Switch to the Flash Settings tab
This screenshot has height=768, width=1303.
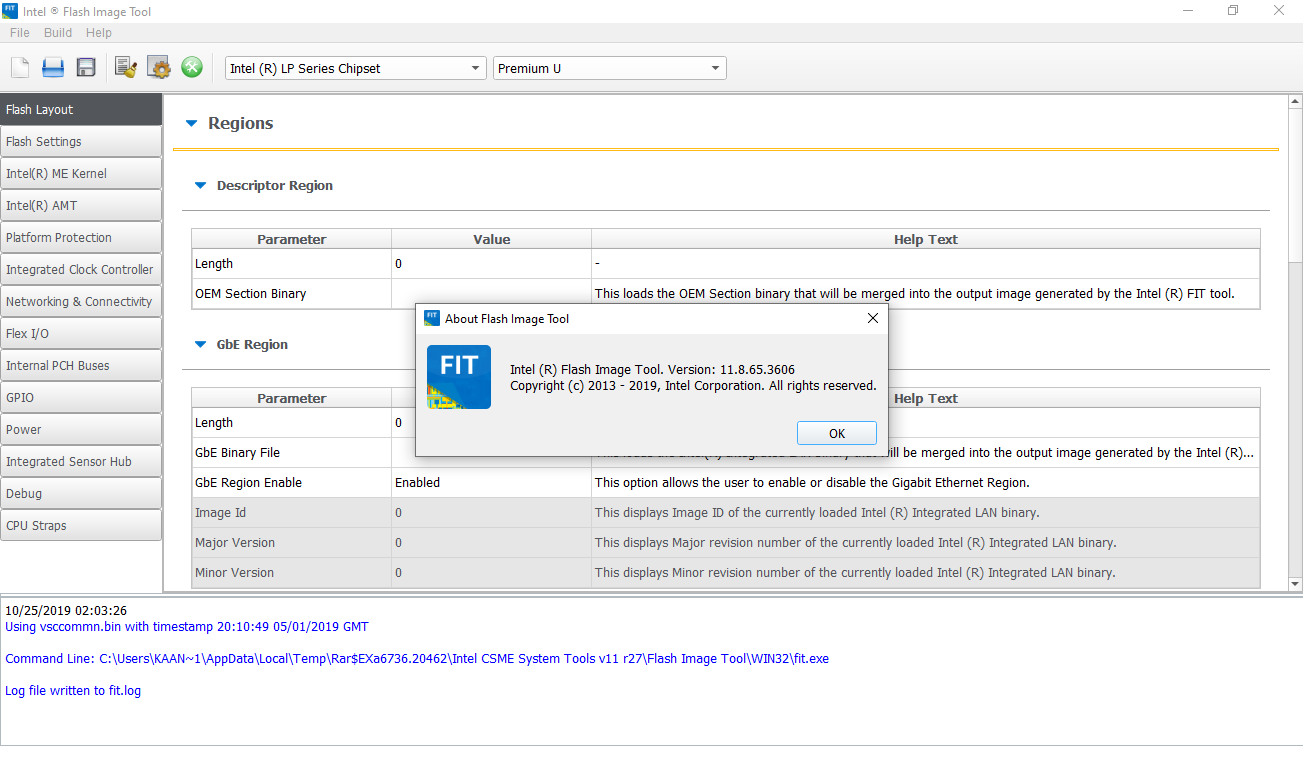point(81,142)
